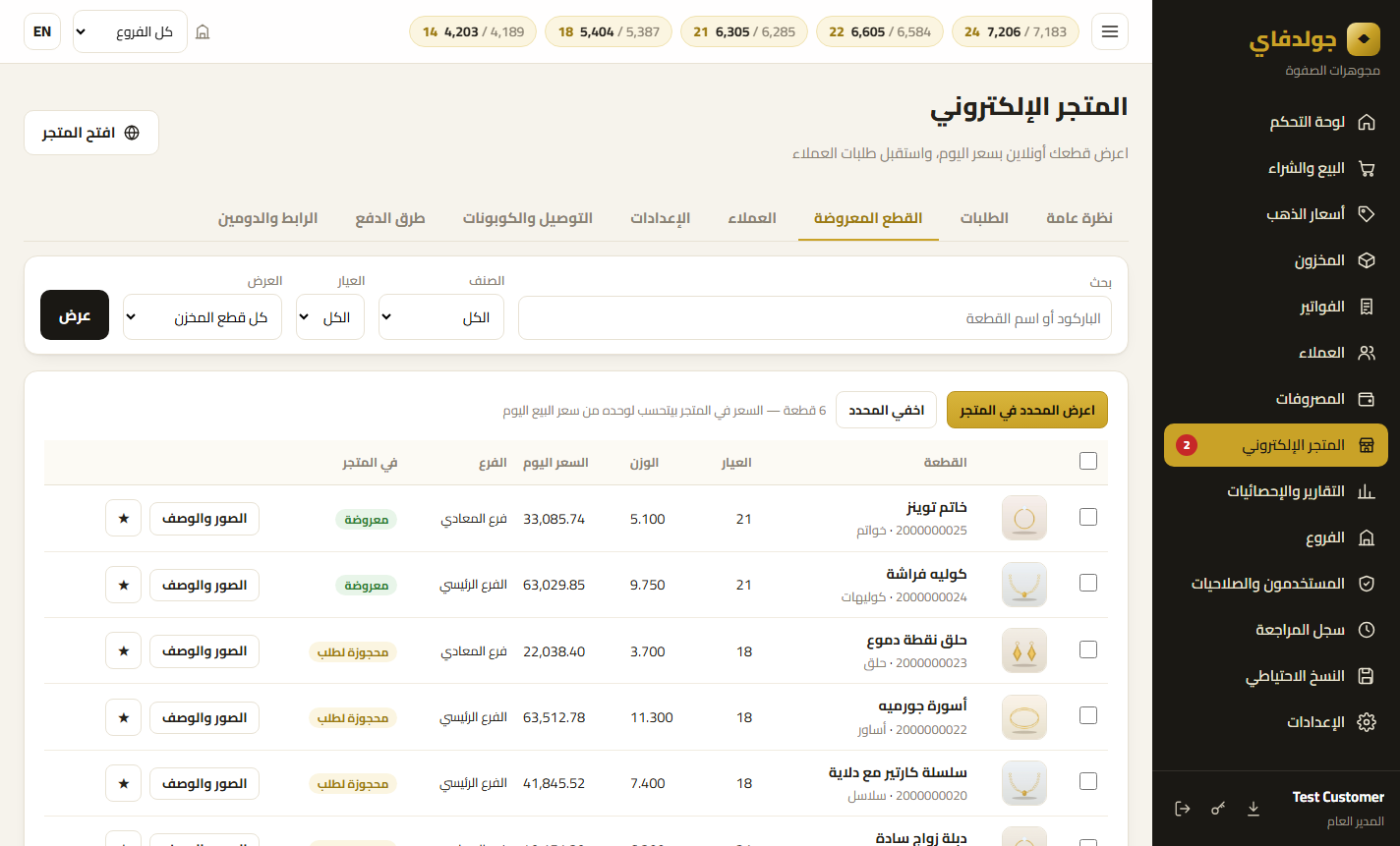Click the key icon to change password
1400x846 pixels.
pyautogui.click(x=1218, y=809)
